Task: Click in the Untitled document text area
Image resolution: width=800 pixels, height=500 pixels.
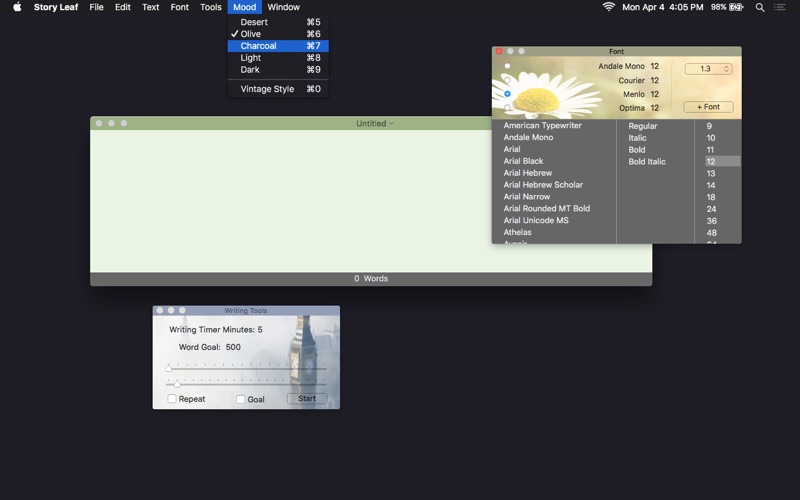Action: click(x=291, y=201)
